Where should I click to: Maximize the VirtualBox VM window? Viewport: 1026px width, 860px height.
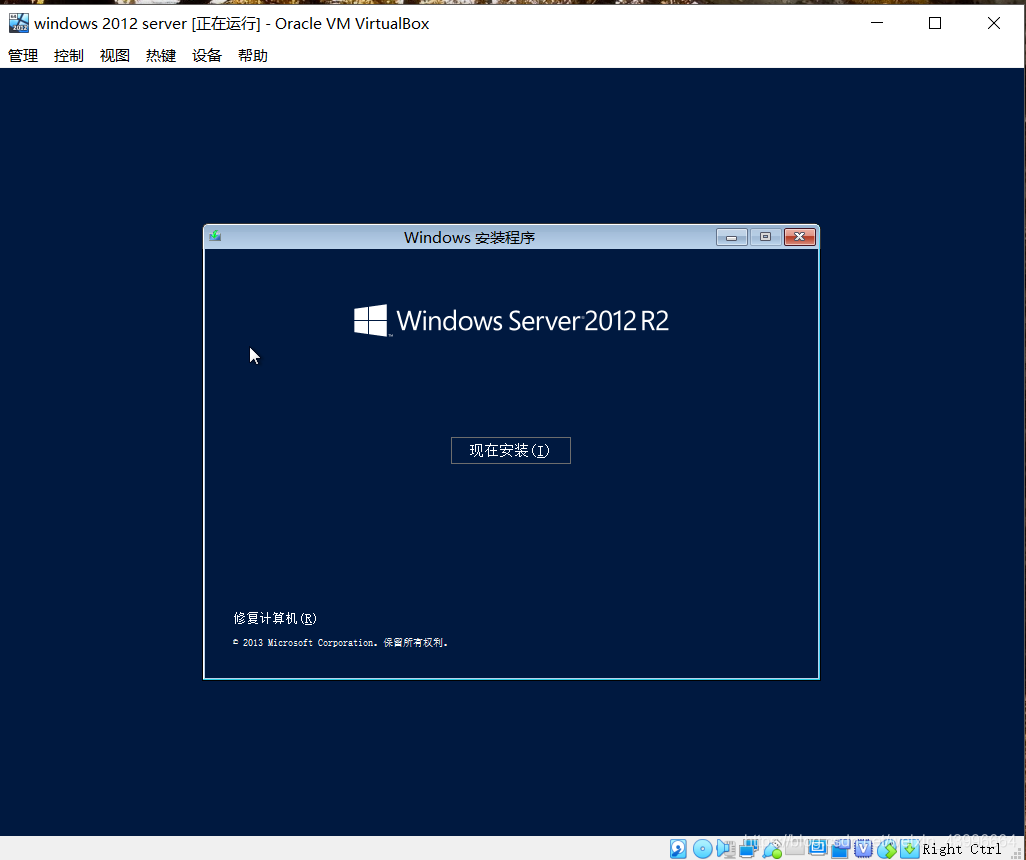(935, 23)
